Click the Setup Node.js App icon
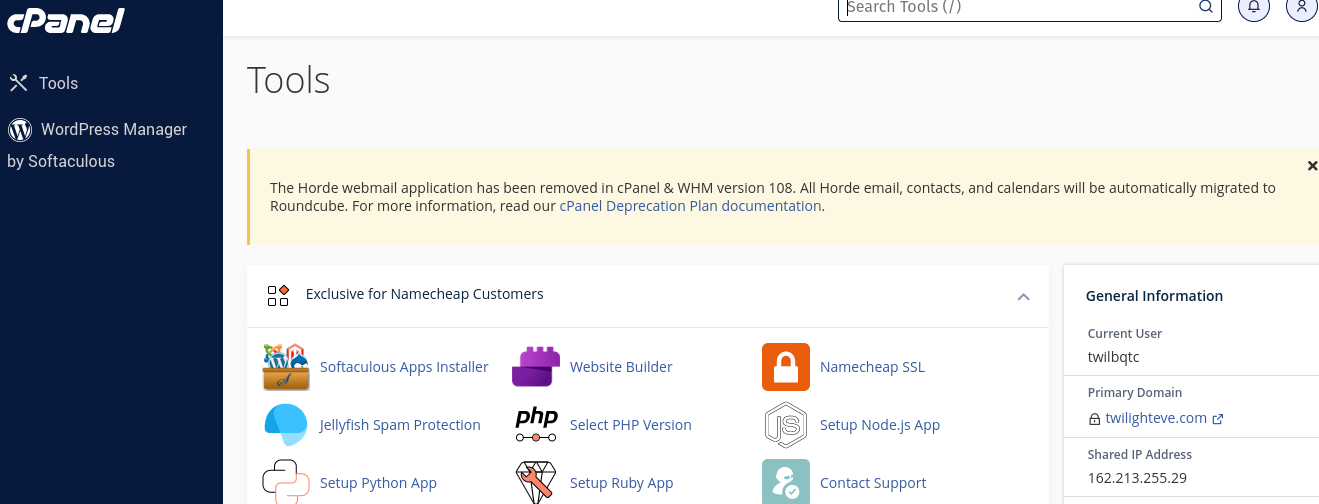 click(x=786, y=425)
